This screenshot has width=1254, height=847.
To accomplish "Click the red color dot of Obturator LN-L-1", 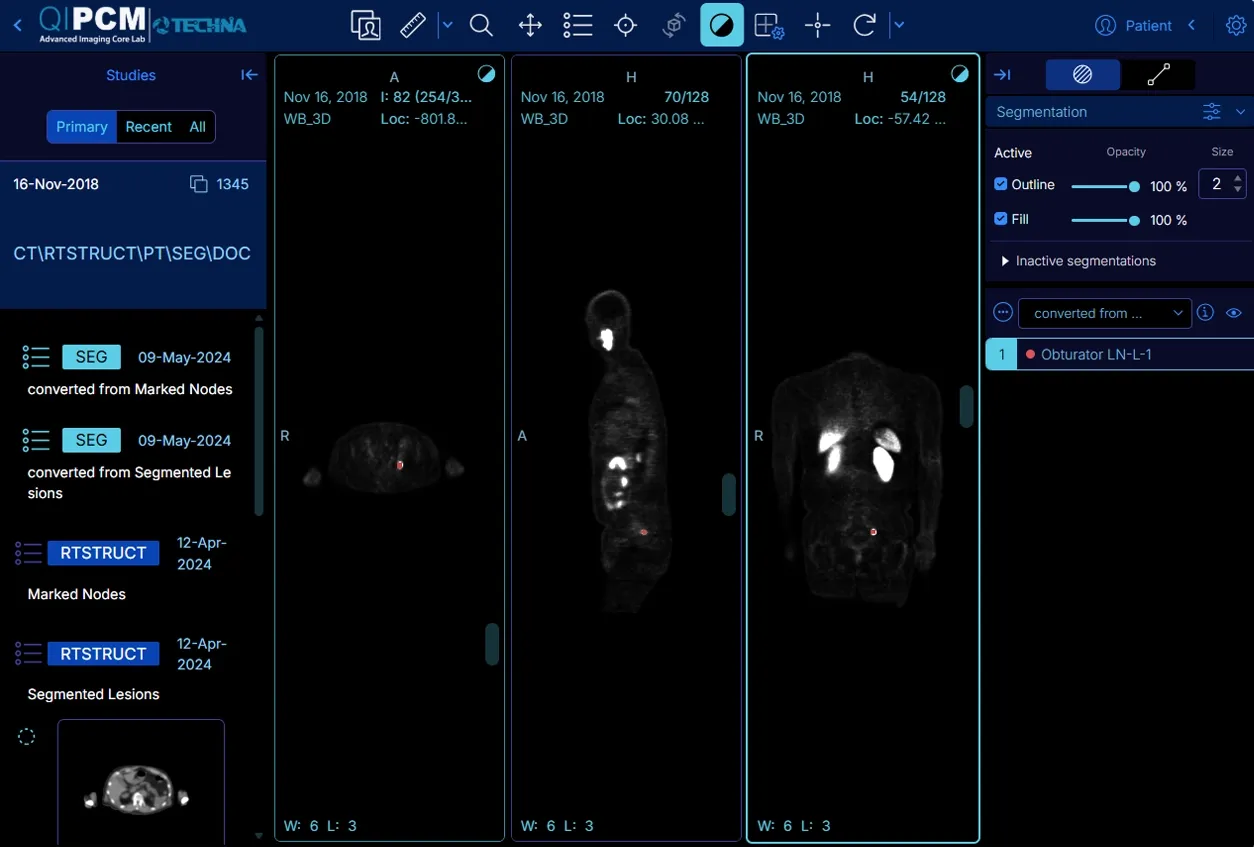I will click(1030, 355).
